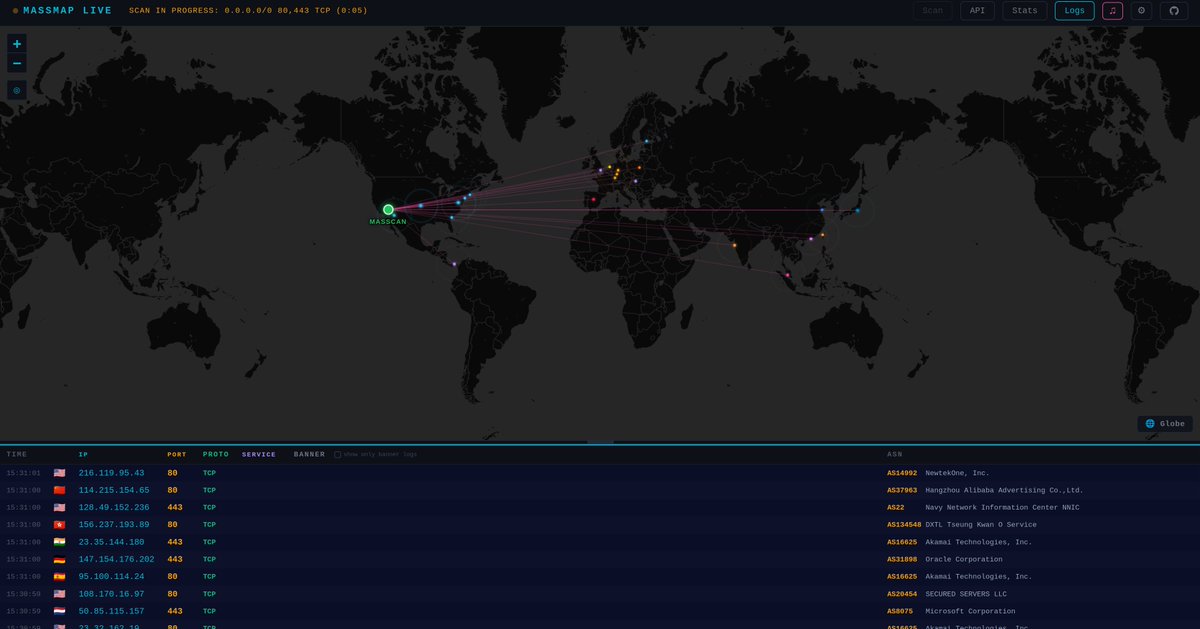Sort by the PORT column header

coord(177,454)
